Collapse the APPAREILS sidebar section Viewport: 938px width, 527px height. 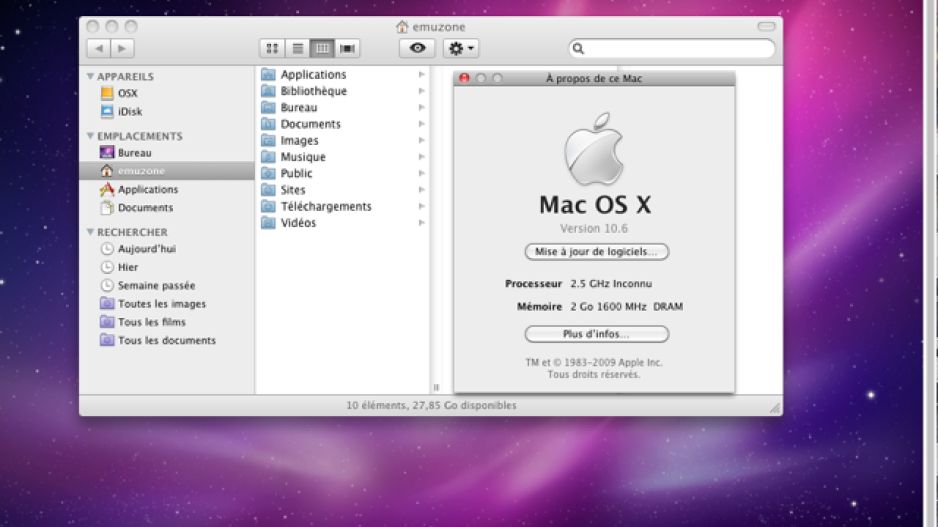point(90,76)
